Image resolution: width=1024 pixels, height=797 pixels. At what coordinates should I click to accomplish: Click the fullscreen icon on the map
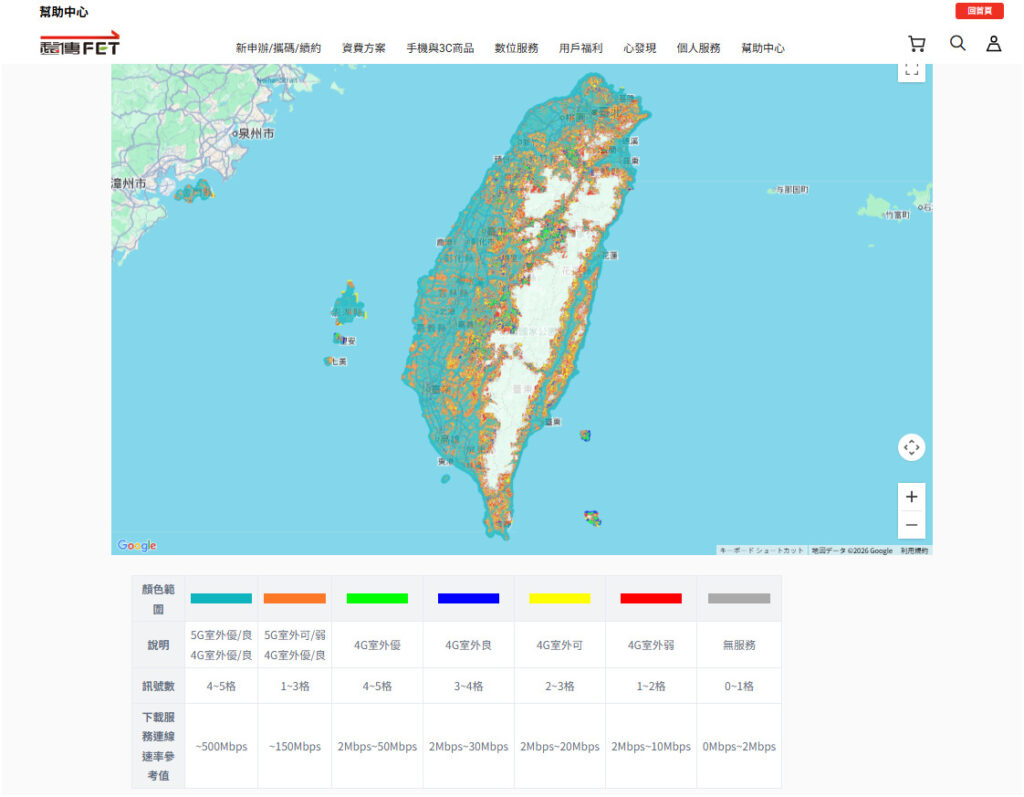point(911,70)
